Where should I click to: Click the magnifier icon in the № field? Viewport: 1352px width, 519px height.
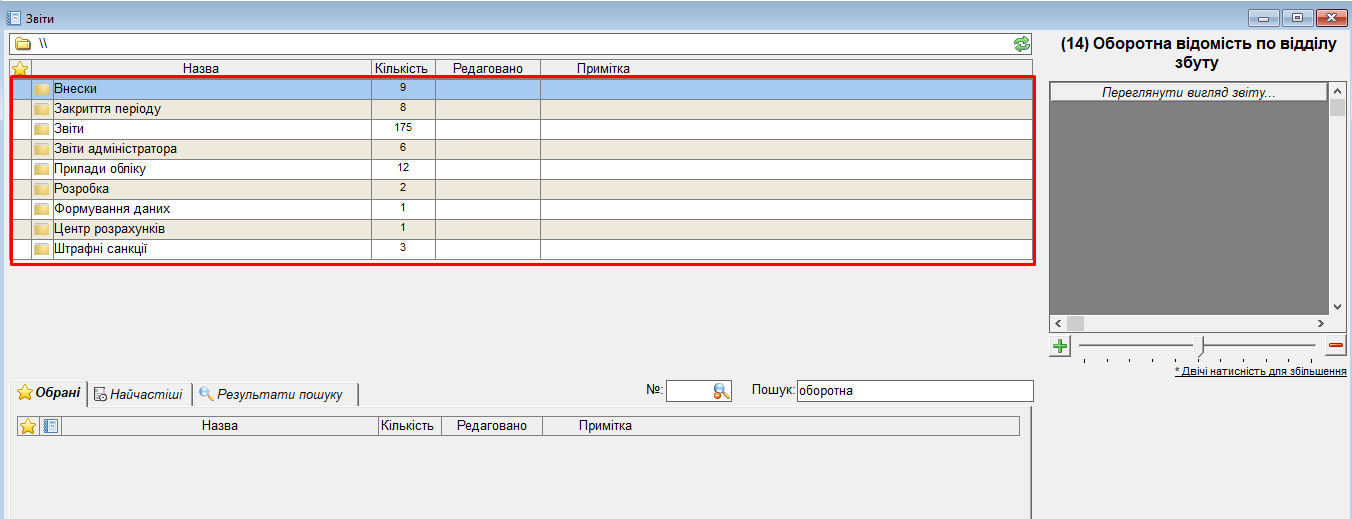(721, 392)
